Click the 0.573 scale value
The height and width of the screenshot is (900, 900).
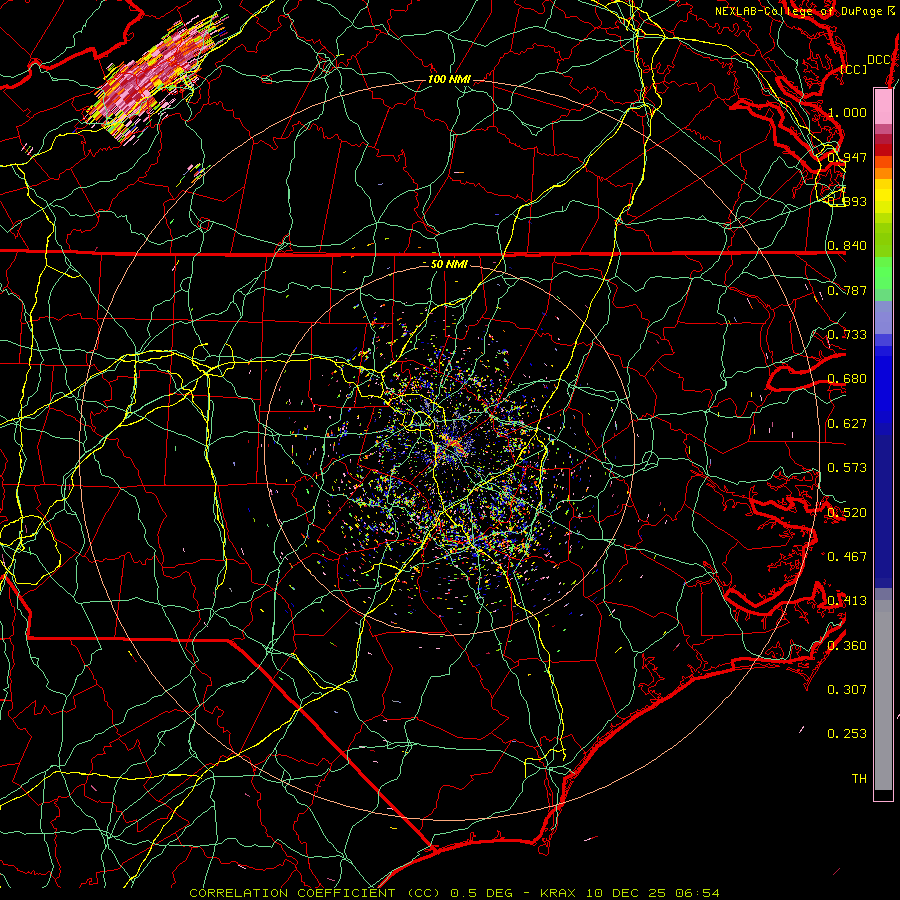(x=847, y=468)
